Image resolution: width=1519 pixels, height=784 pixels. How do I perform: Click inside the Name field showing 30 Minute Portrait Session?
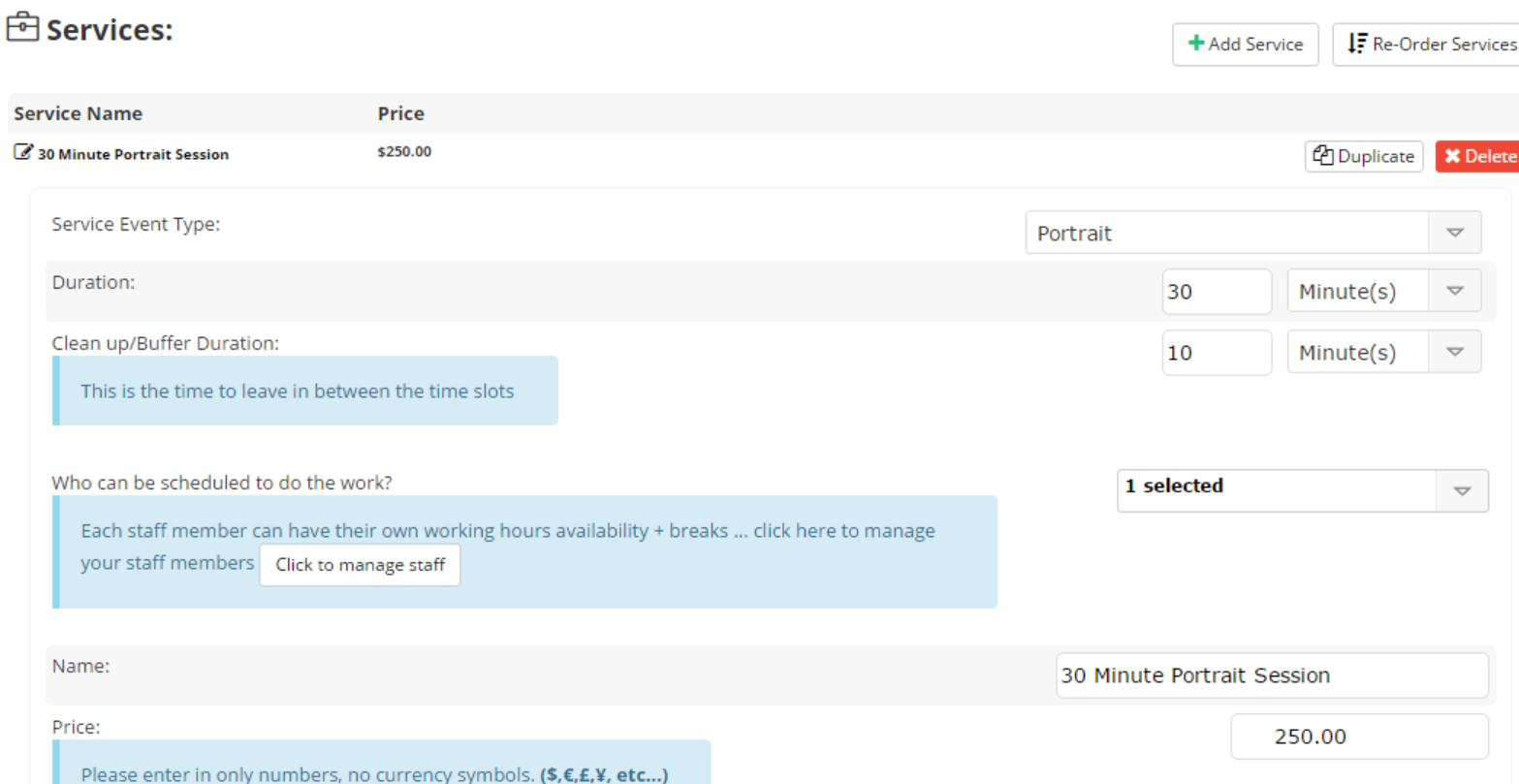1273,675
